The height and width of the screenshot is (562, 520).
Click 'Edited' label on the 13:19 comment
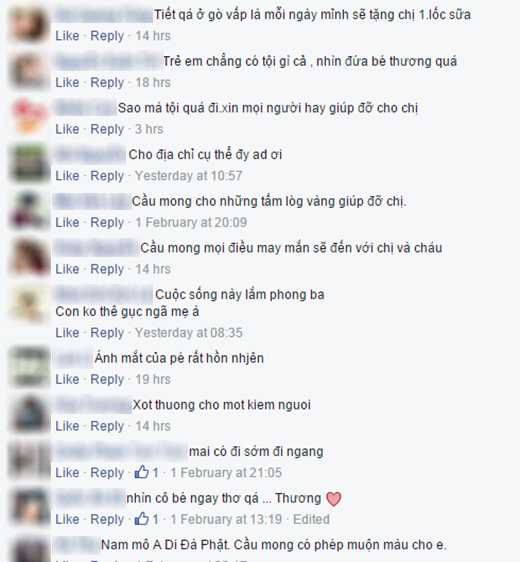coord(311,519)
